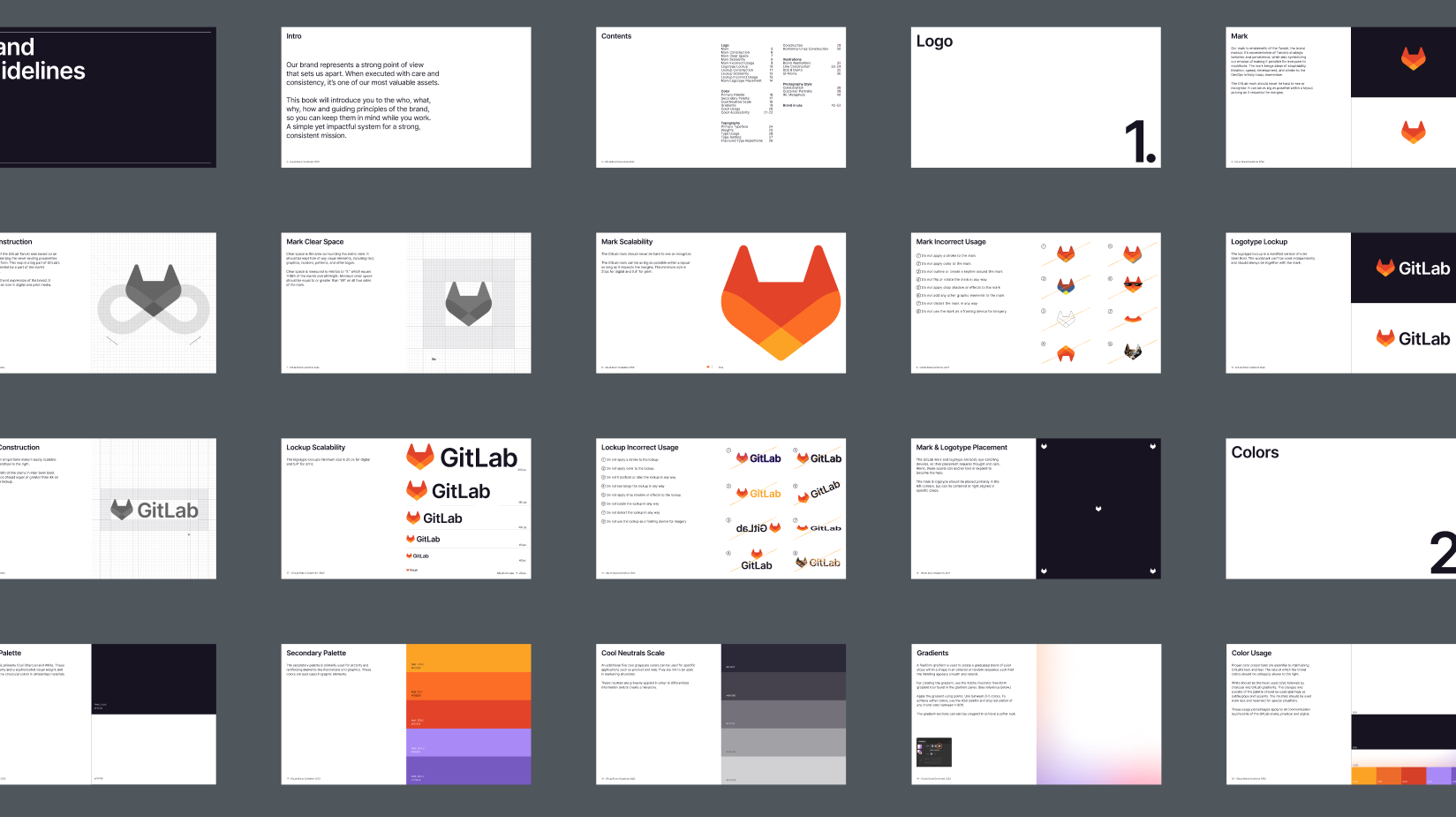Select the 'Lockup Scalability' title
The width and height of the screenshot is (1456, 817).
316,448
